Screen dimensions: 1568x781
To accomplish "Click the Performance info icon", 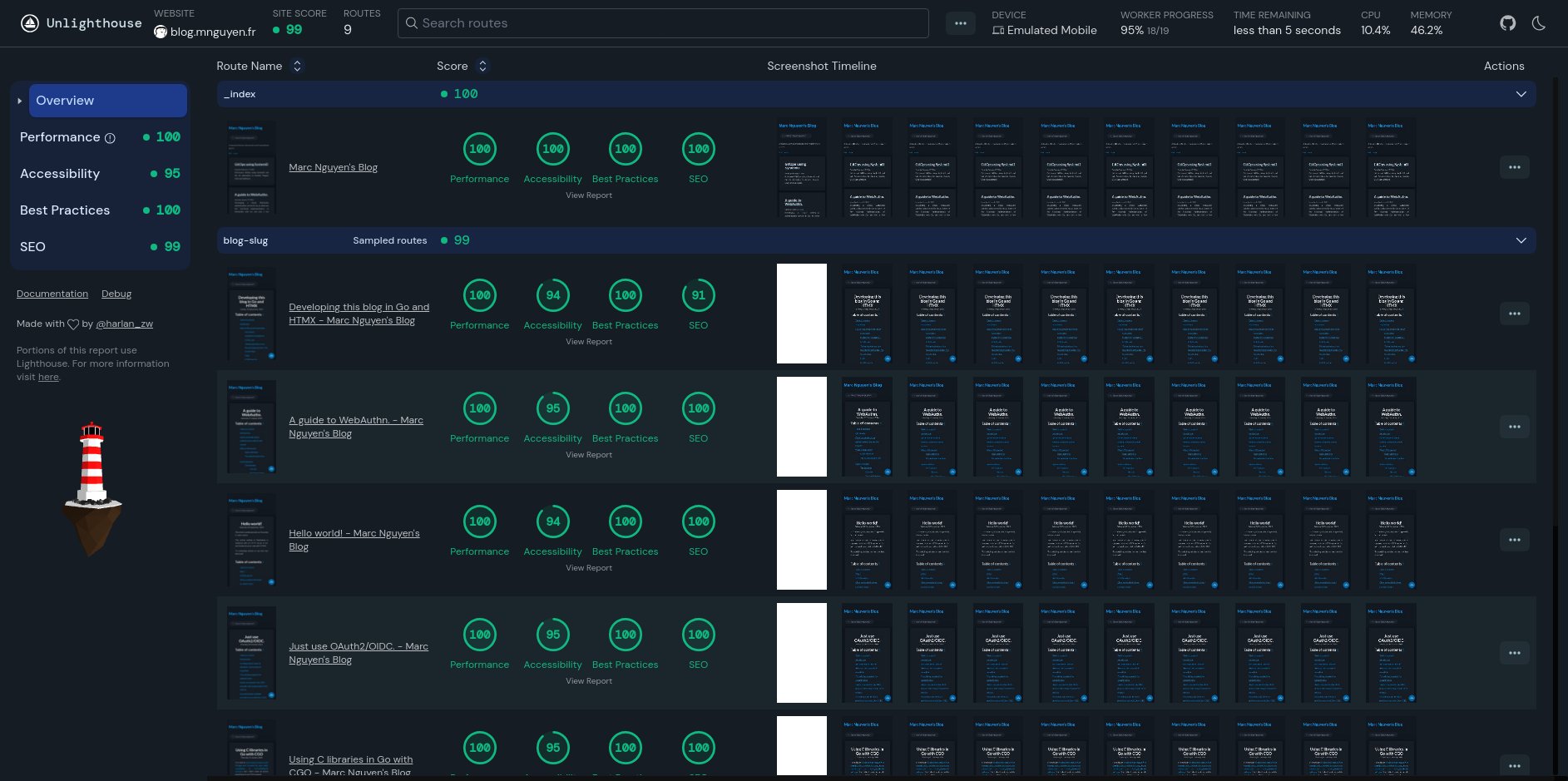I will point(110,138).
